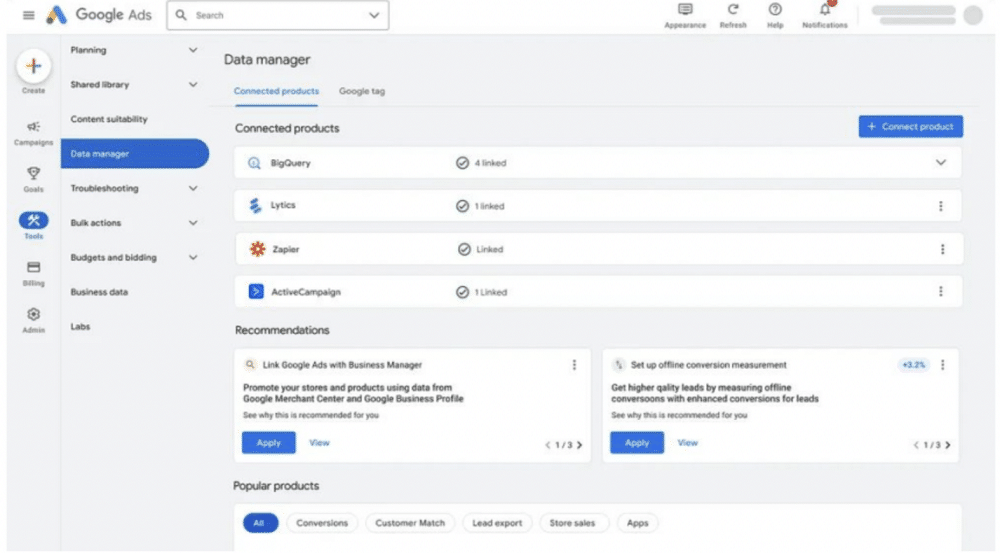Select Data manager menu item
Image resolution: width=1000 pixels, height=553 pixels.
point(135,154)
